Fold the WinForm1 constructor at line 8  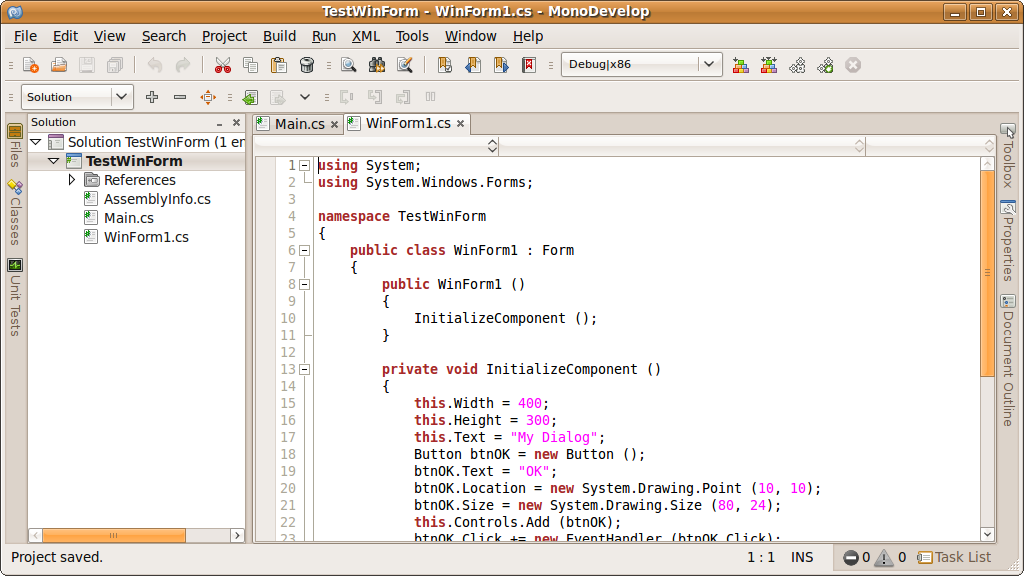[x=304, y=284]
